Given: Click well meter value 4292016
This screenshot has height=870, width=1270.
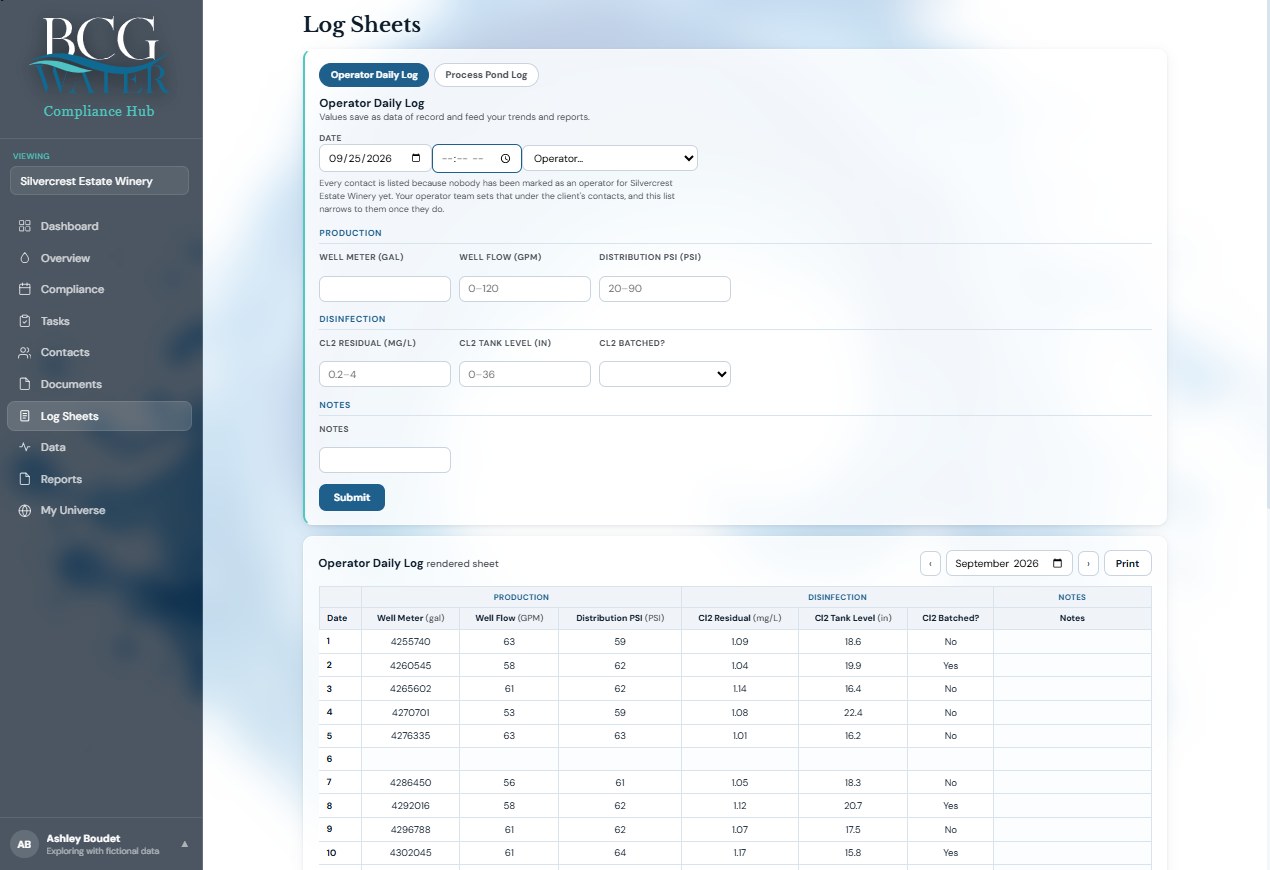Looking at the screenshot, I should pos(411,806).
